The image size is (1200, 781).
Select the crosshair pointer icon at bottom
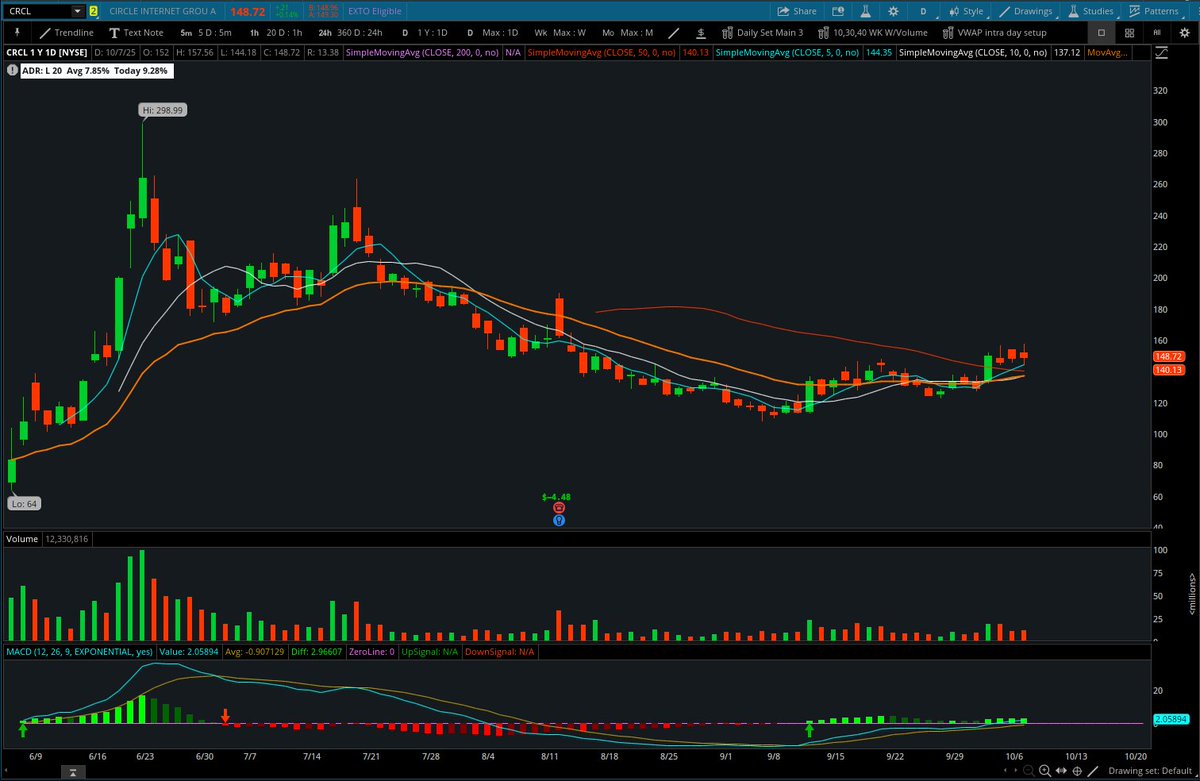pyautogui.click(x=1077, y=771)
